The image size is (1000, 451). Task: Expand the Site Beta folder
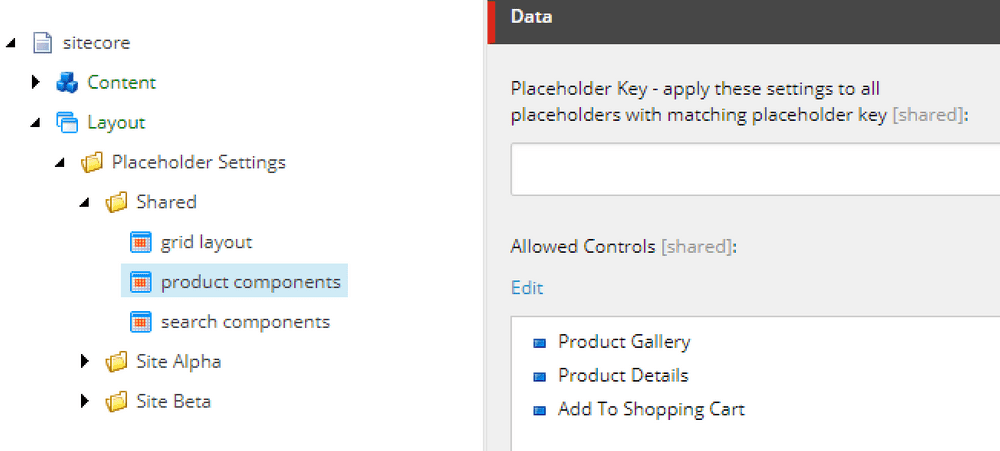pos(85,402)
